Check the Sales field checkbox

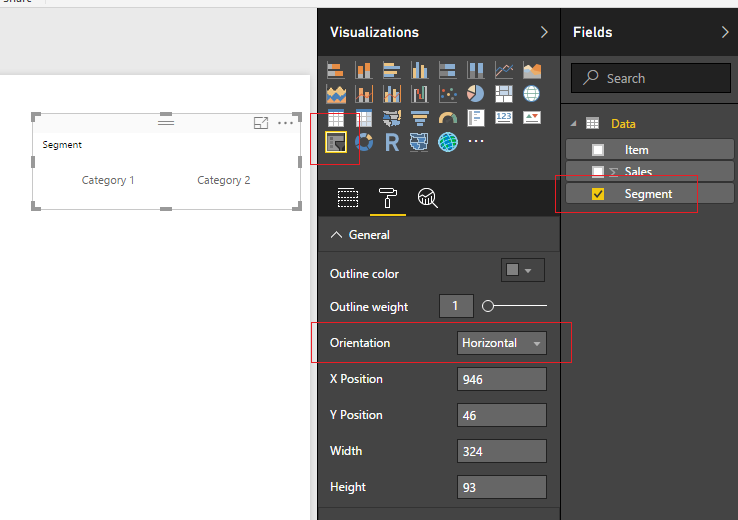[598, 172]
